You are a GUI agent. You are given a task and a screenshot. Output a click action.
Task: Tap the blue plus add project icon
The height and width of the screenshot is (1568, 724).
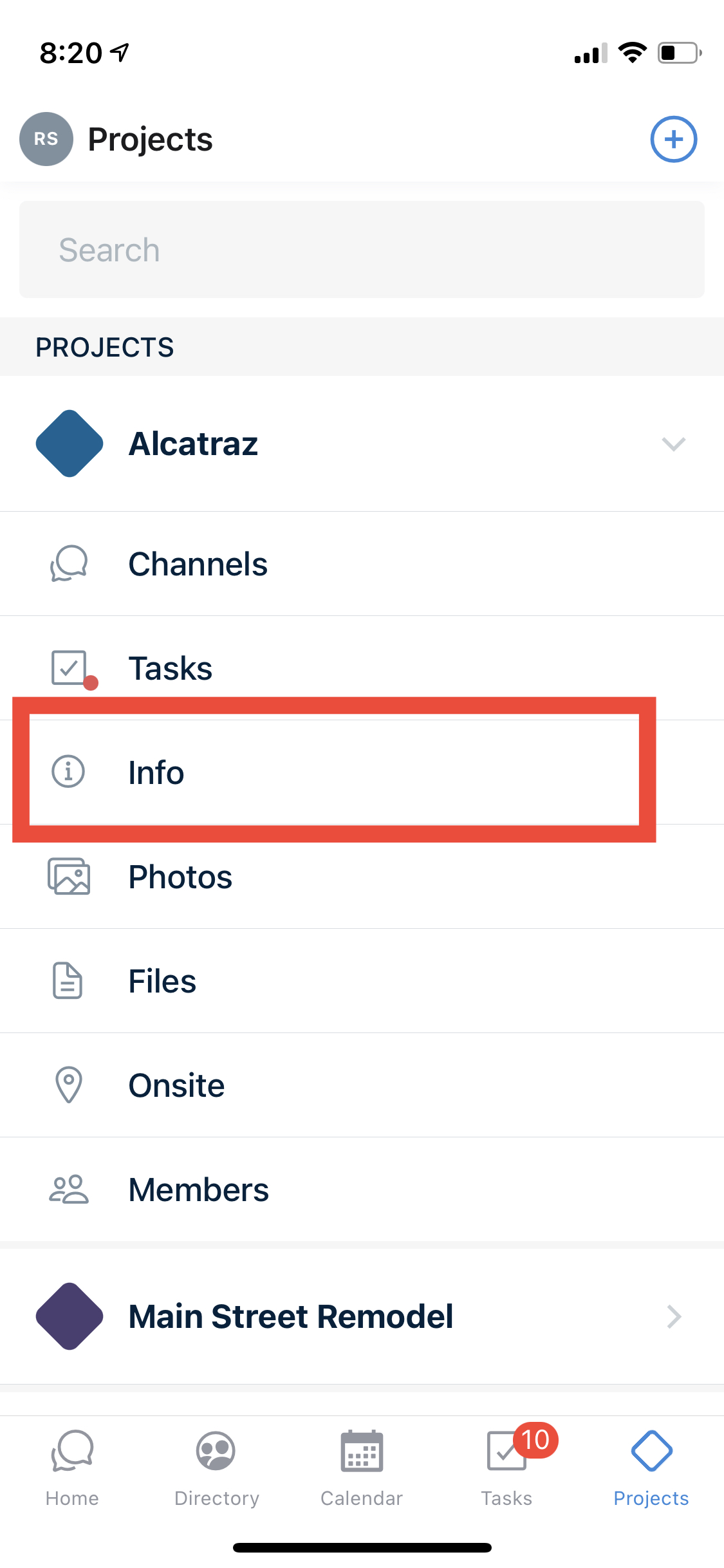(673, 139)
